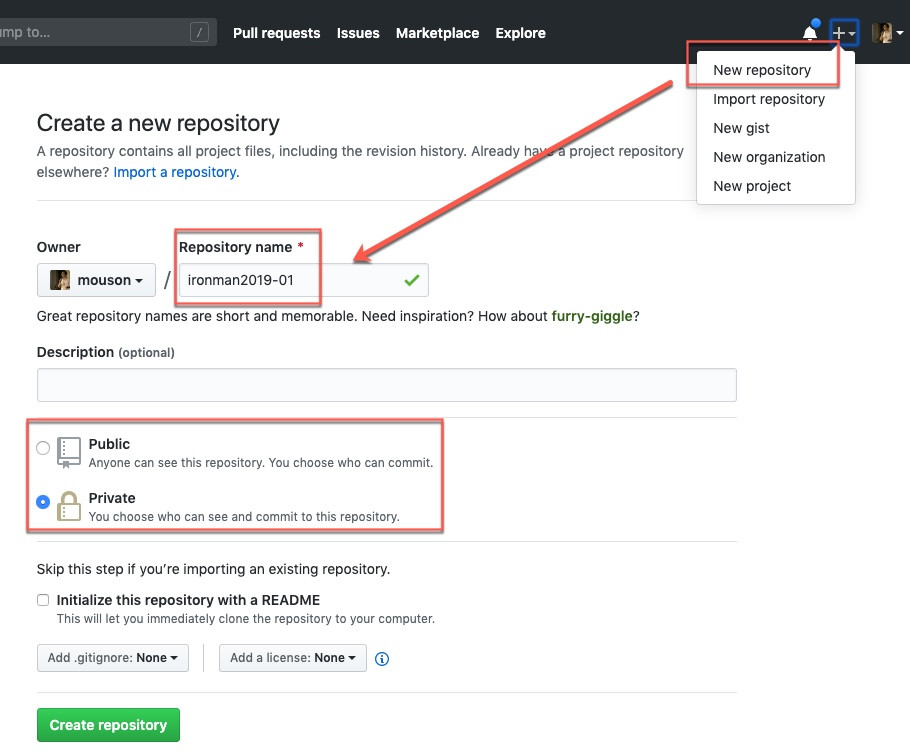Click the Description input field
This screenshot has height=755, width=910.
(387, 385)
